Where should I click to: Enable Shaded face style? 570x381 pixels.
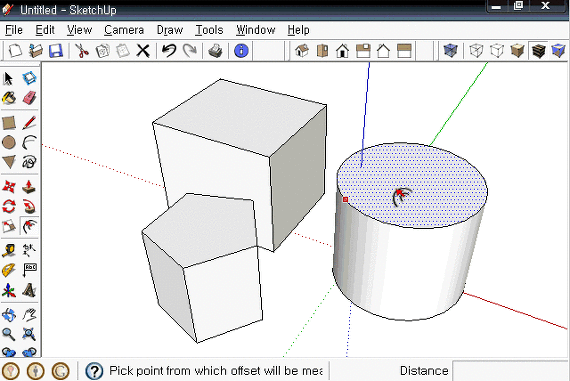click(517, 51)
